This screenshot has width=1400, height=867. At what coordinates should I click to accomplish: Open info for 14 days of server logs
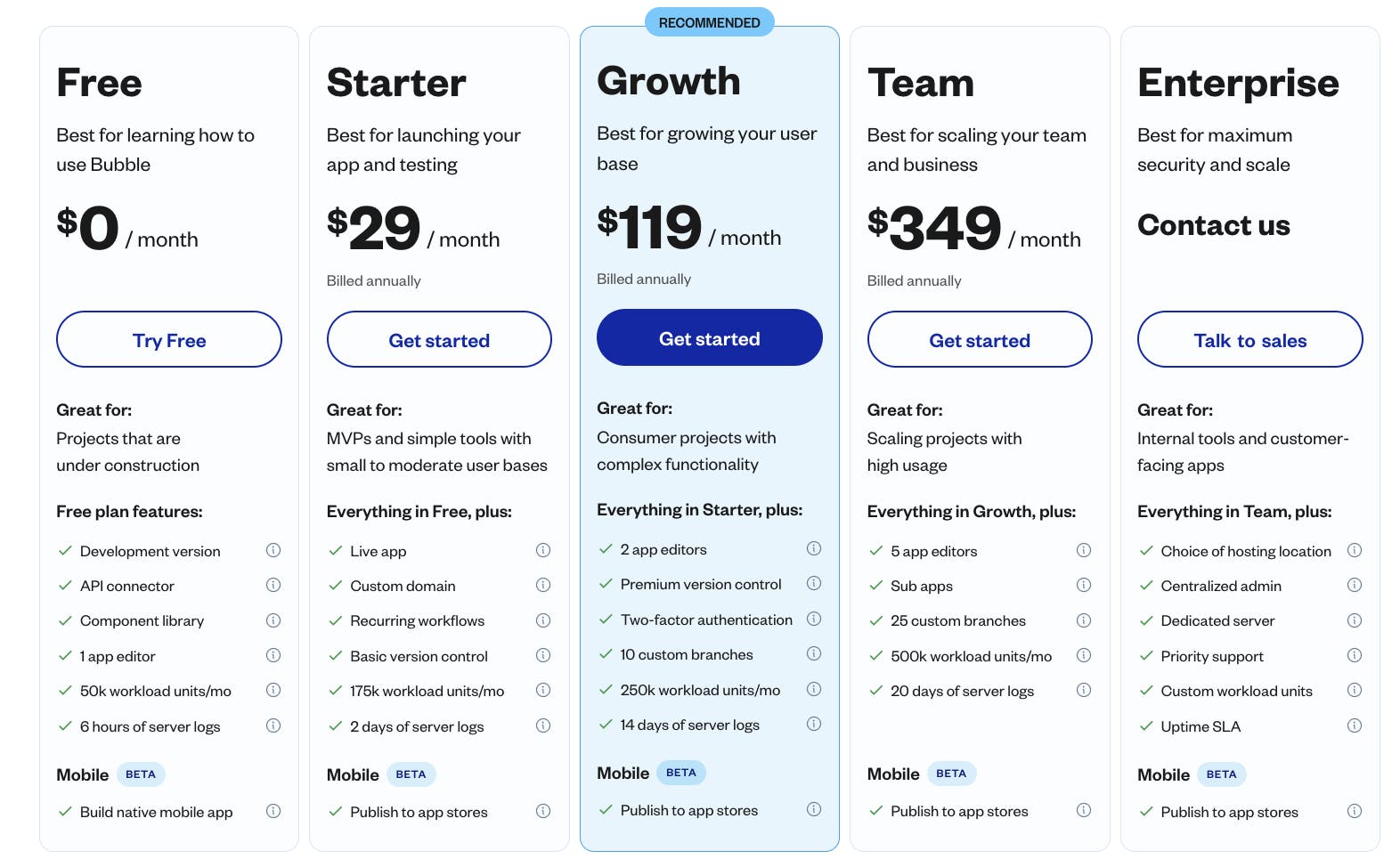(x=814, y=724)
